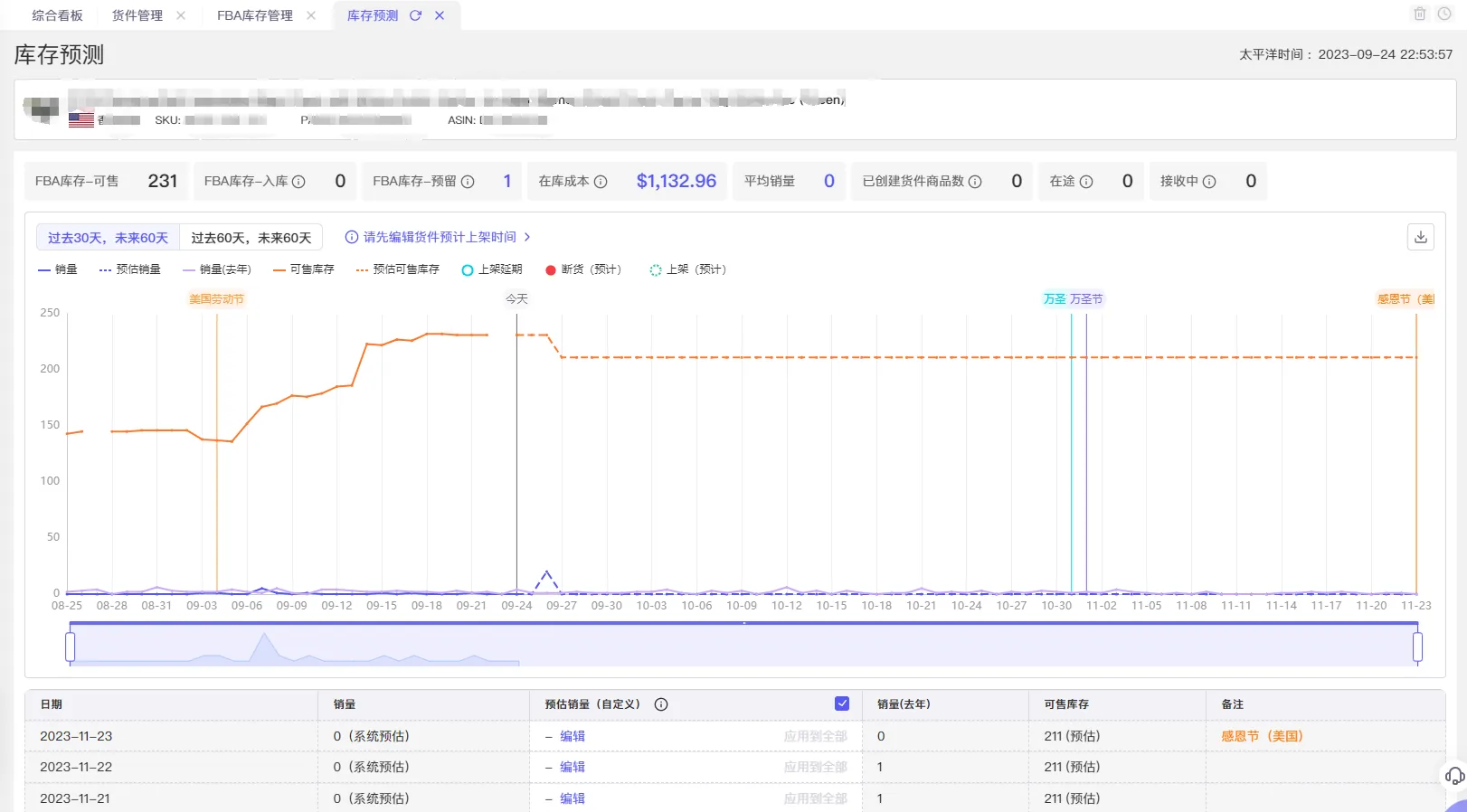
Task: Toggle 上架（预计）legend marker
Action: point(688,269)
